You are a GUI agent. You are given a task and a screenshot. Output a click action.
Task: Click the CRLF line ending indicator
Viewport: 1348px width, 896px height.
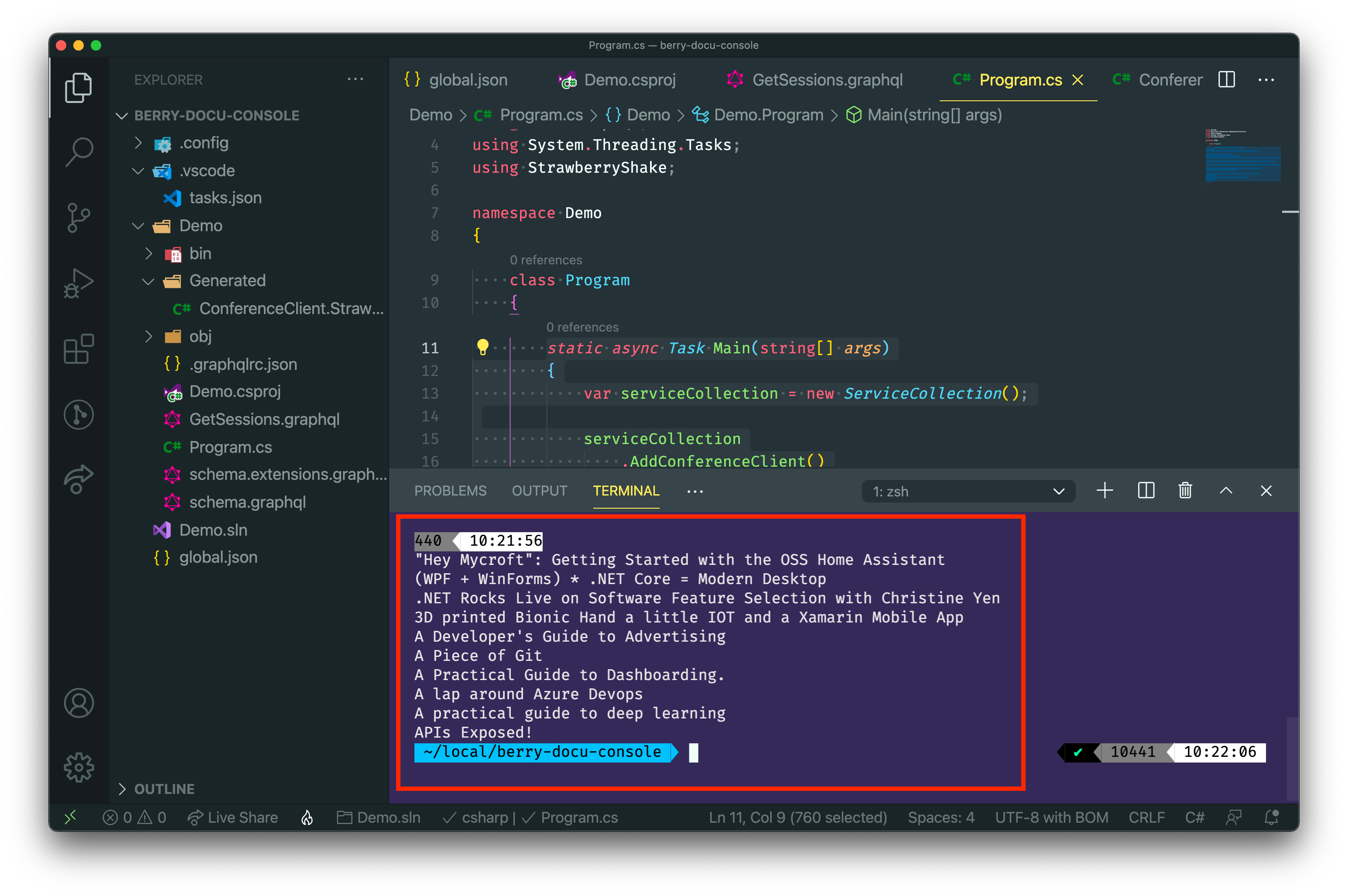1146,818
